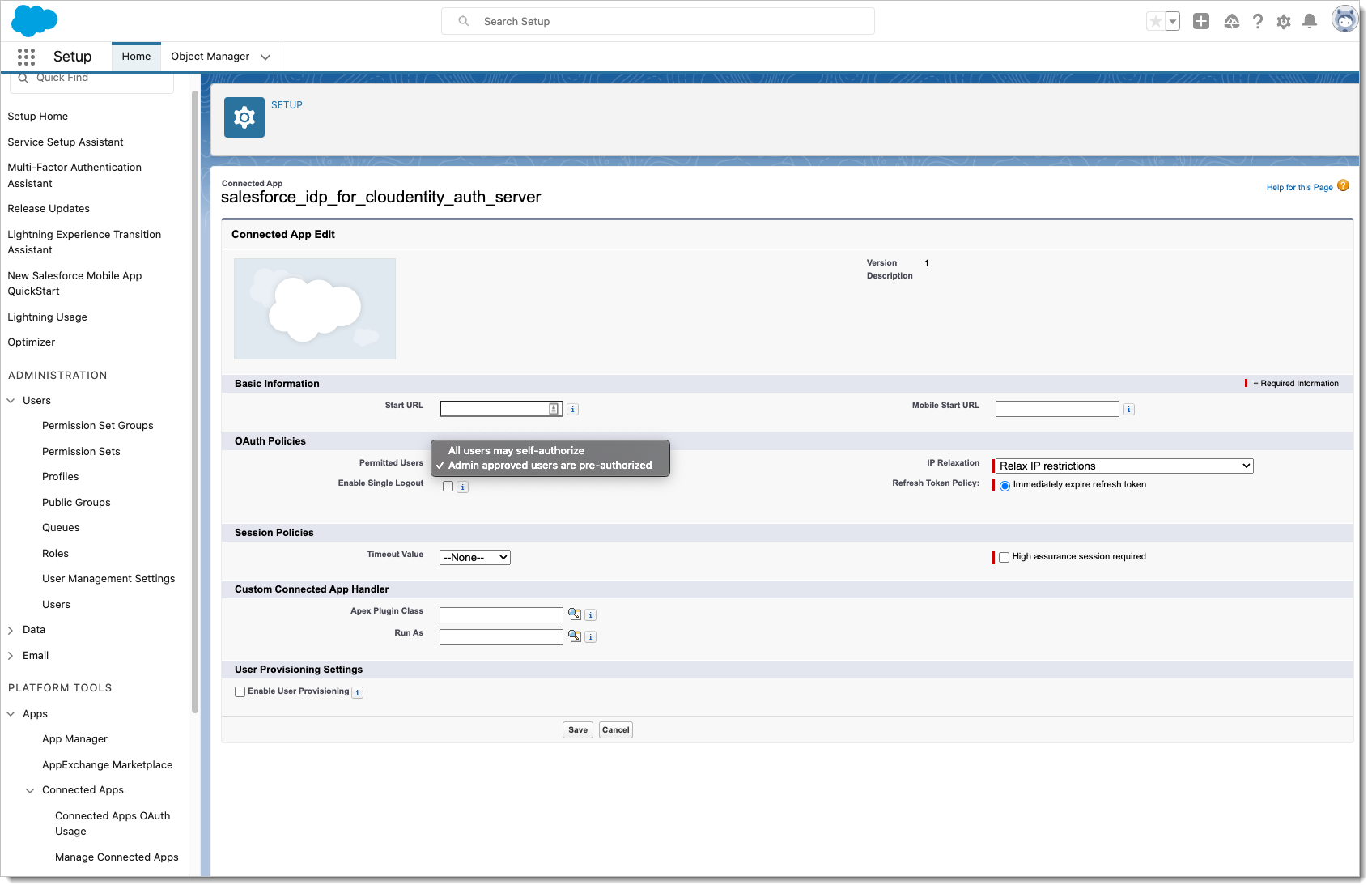The height and width of the screenshot is (889, 1372).
Task: Open Setup Home in sidebar
Action: 38,117
